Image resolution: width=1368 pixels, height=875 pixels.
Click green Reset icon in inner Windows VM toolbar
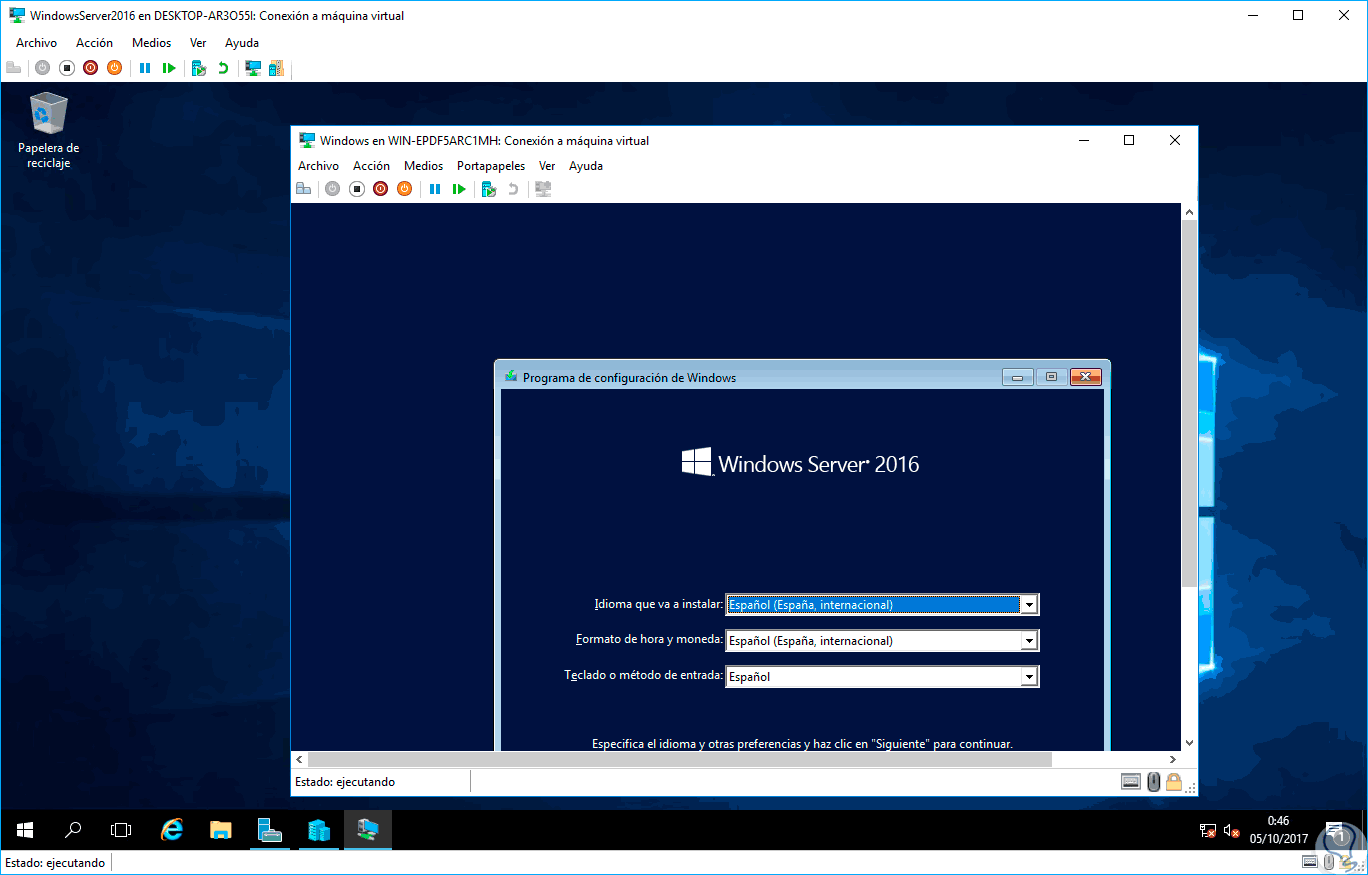[x=459, y=189]
